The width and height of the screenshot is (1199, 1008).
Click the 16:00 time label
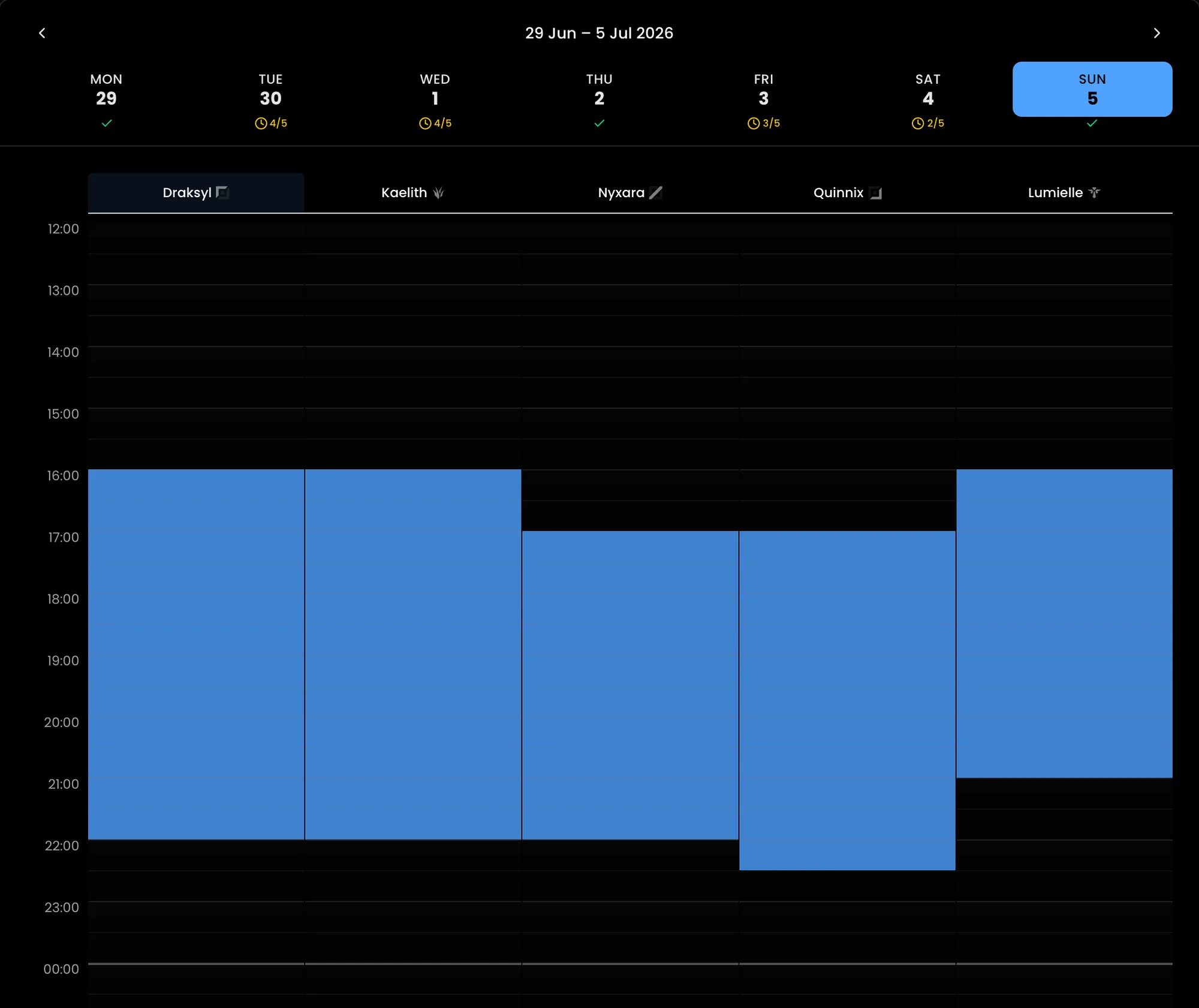(x=63, y=476)
